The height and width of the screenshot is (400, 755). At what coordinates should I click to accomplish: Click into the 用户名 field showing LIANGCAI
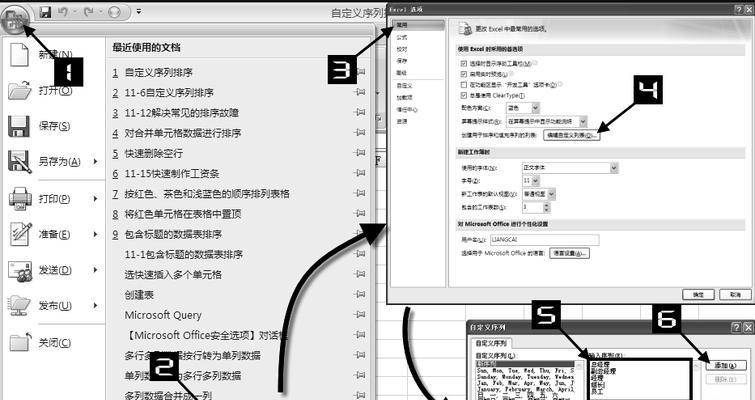pyautogui.click(x=545, y=240)
